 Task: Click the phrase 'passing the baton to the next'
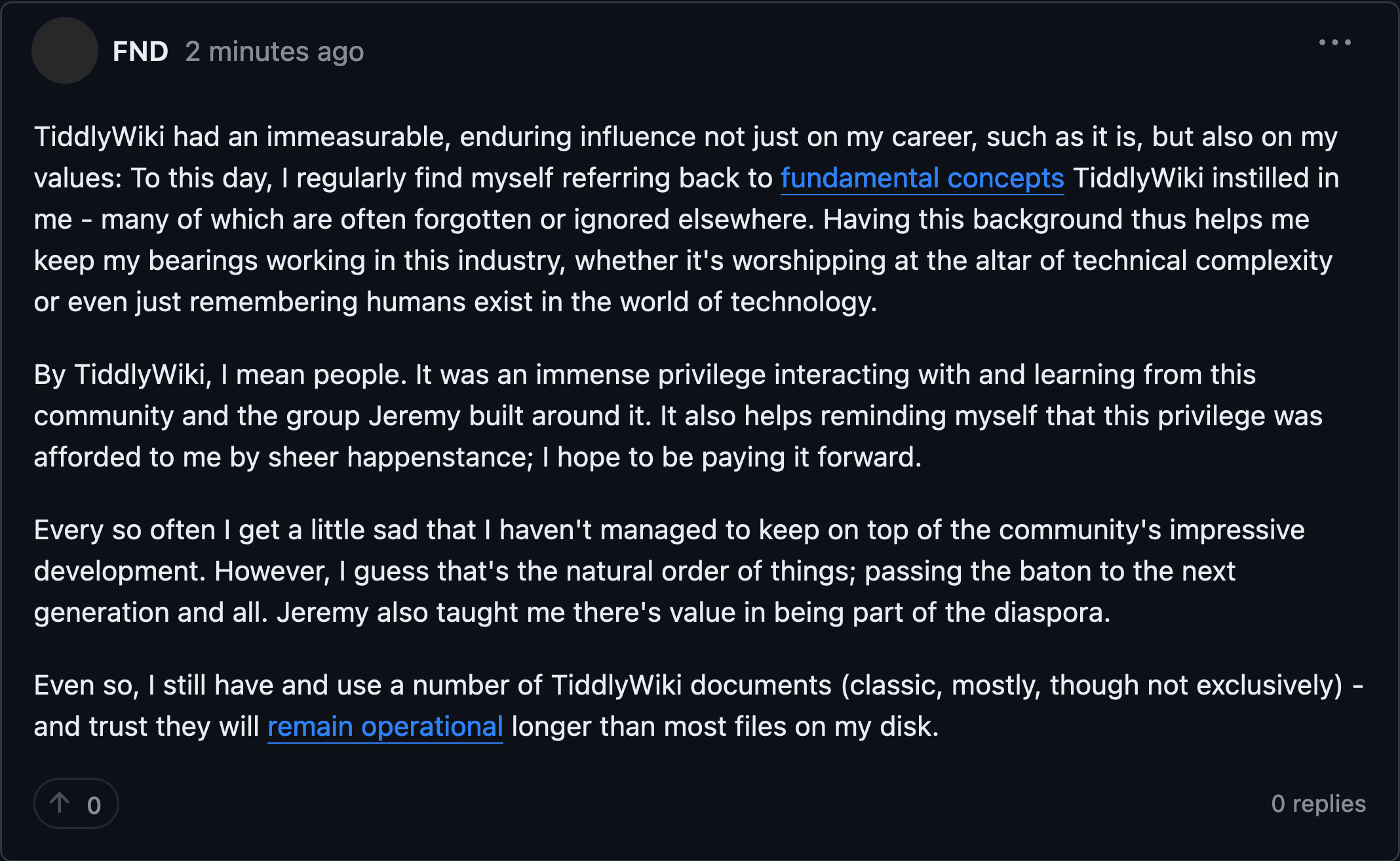[x=1049, y=571]
